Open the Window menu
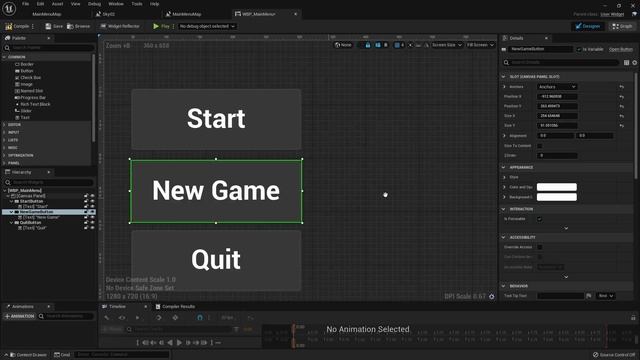 [116, 4]
